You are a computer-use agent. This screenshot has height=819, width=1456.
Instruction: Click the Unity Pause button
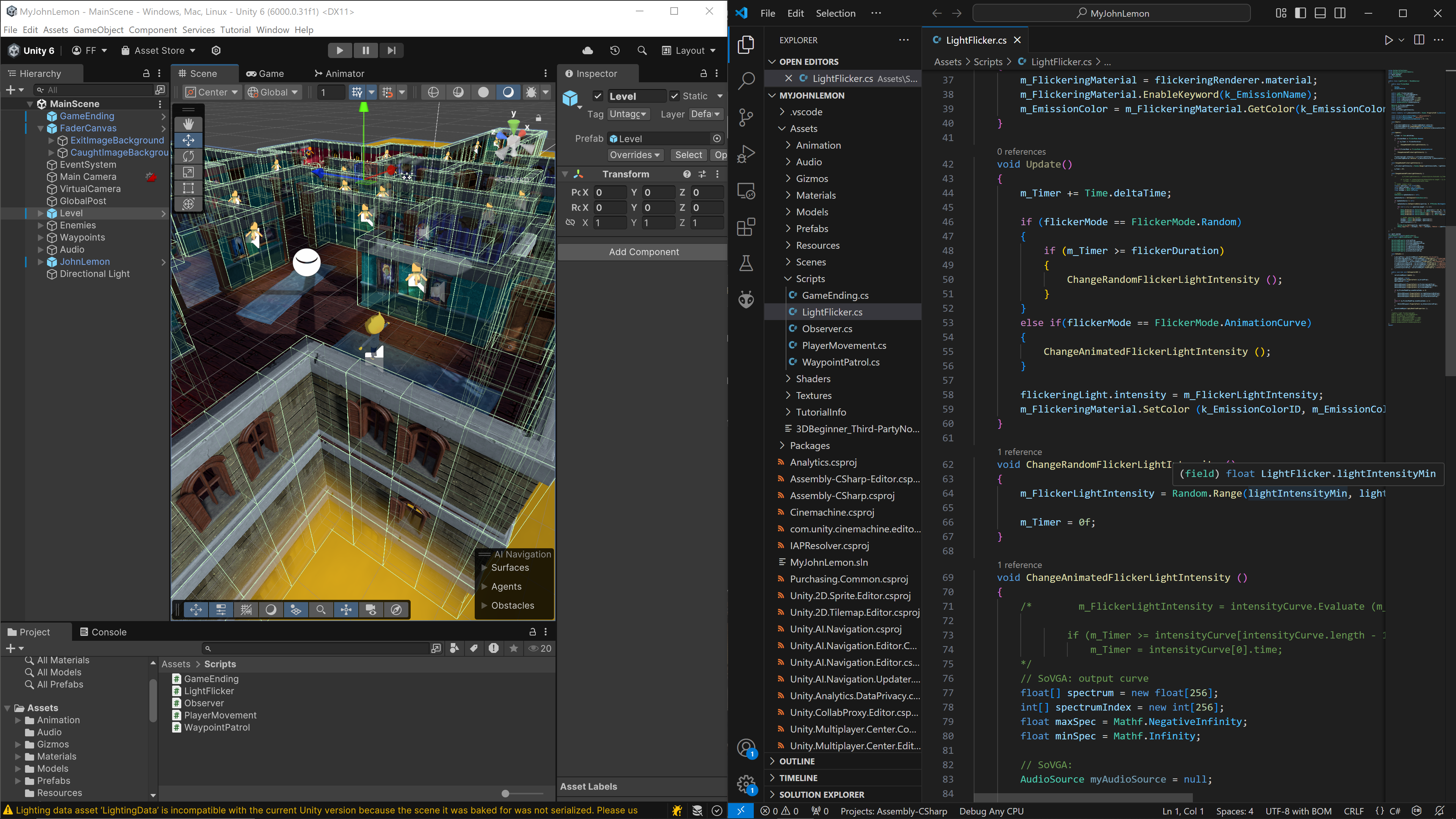pyautogui.click(x=366, y=50)
